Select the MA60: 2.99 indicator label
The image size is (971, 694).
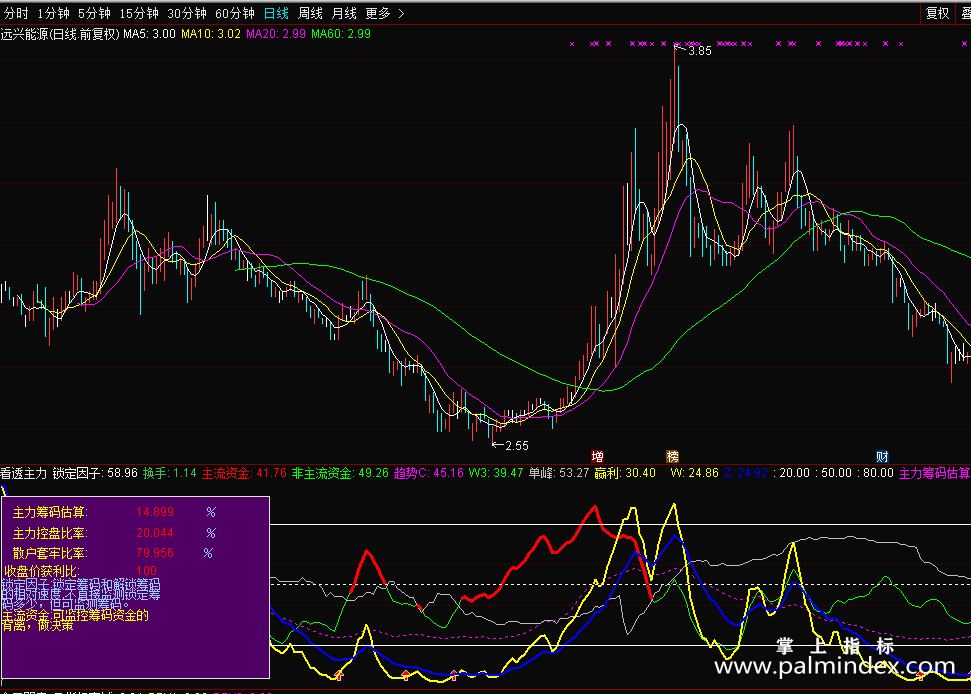pos(341,34)
